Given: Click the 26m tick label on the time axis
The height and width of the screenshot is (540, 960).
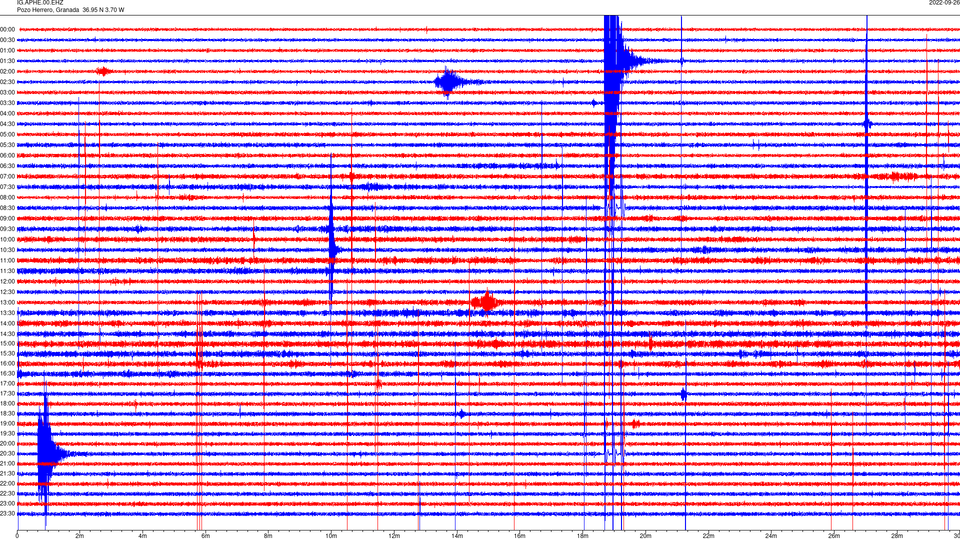Looking at the screenshot, I should click(x=834, y=536).
